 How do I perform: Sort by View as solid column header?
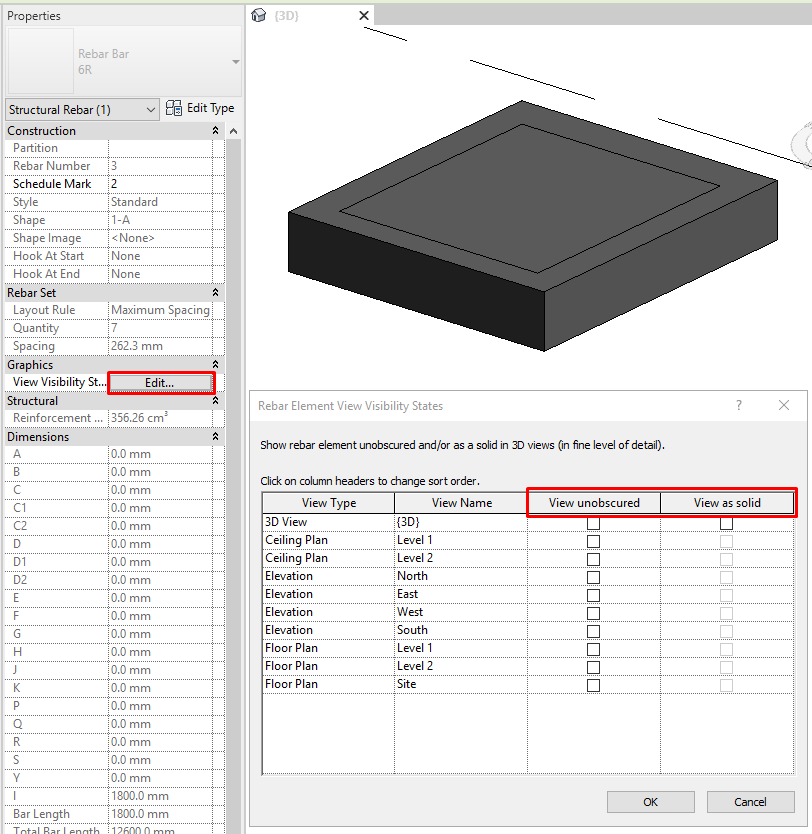[727, 503]
